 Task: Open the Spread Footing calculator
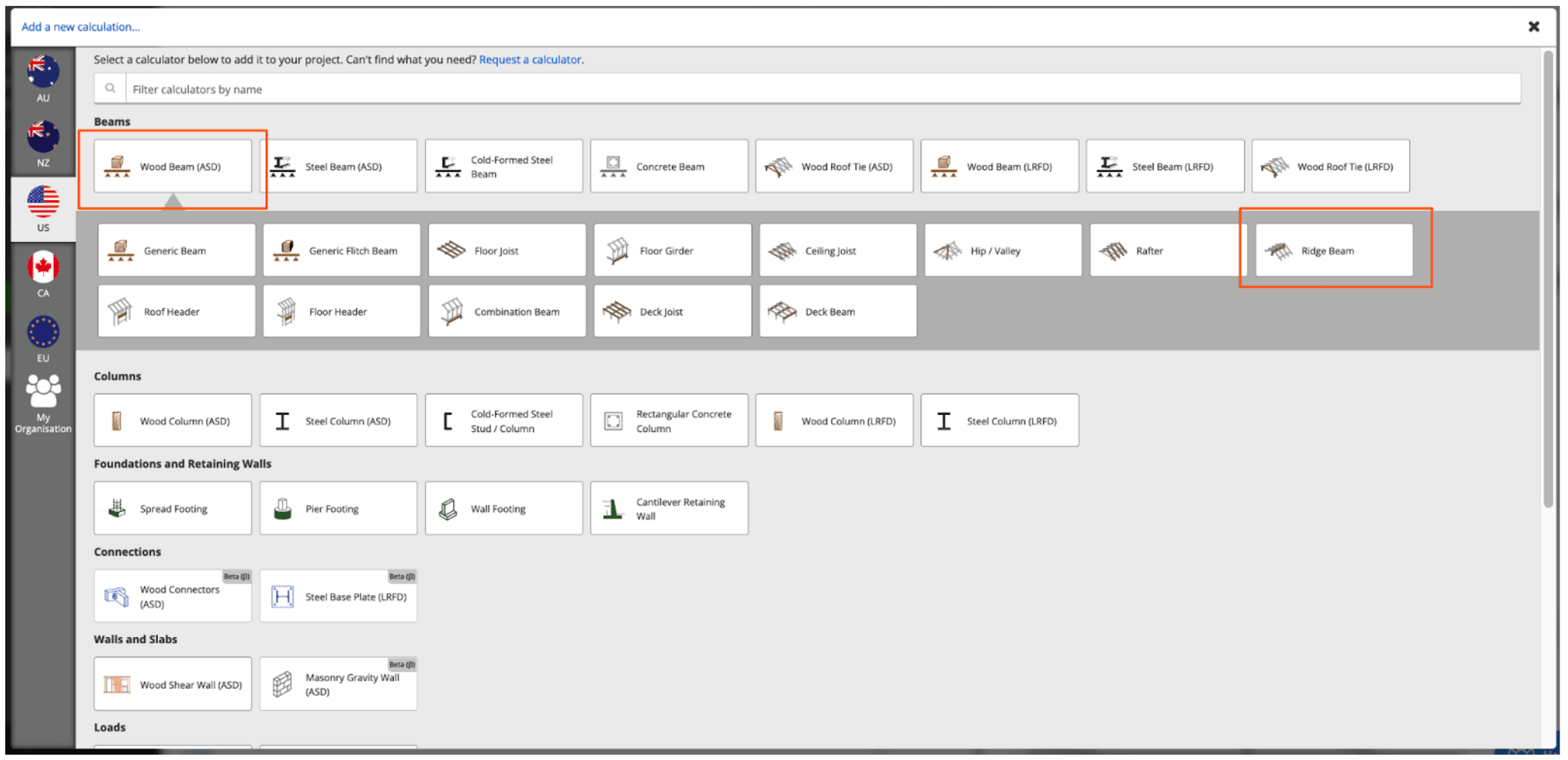coord(173,508)
